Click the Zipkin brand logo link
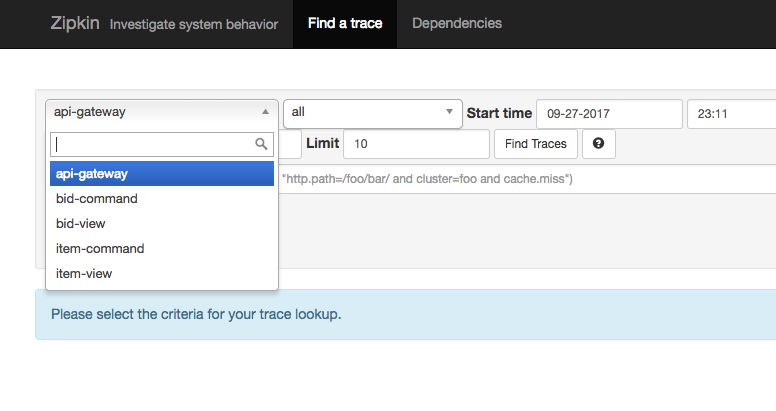The width and height of the screenshot is (776, 411). pyautogui.click(x=76, y=23)
